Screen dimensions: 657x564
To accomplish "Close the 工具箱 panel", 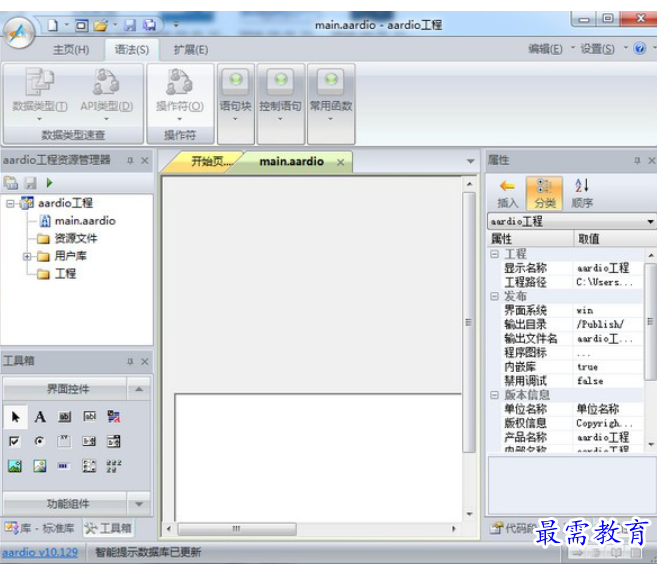I will tap(145, 361).
